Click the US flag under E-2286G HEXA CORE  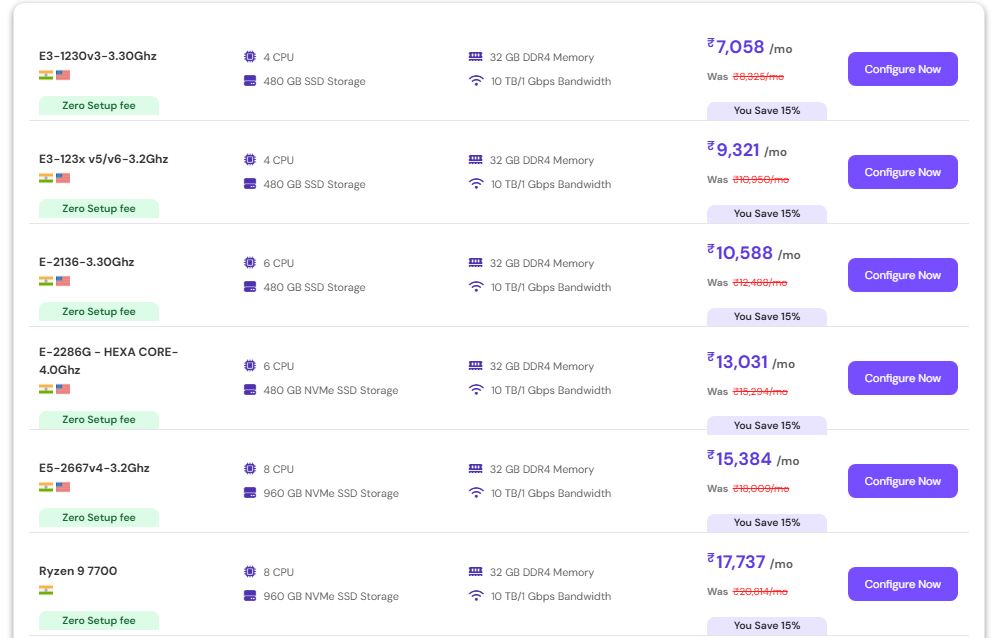(x=63, y=389)
